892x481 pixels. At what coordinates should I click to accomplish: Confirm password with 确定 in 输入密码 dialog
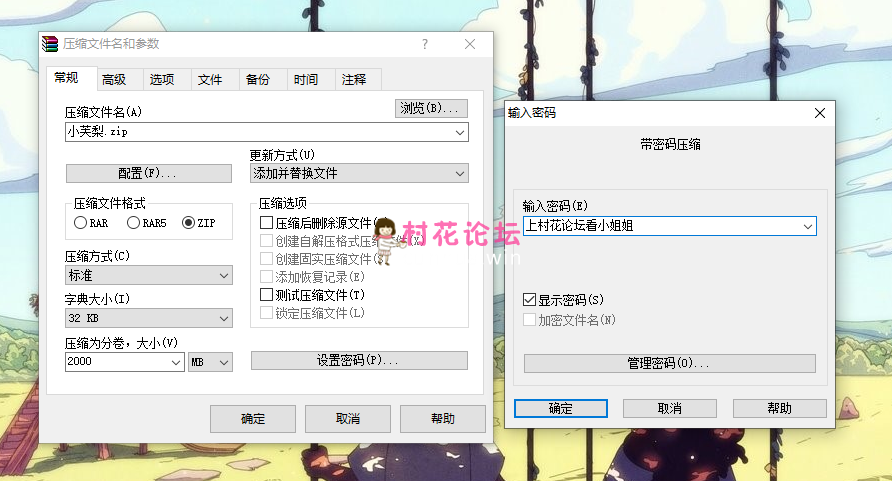561,408
